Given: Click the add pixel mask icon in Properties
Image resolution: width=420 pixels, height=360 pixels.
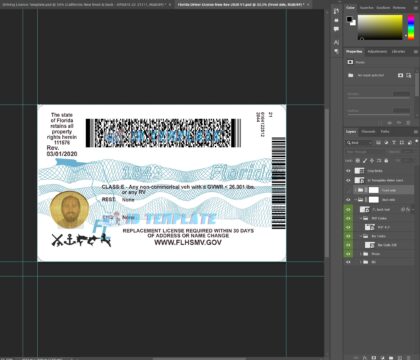Looking at the screenshot, I should point(400,76).
